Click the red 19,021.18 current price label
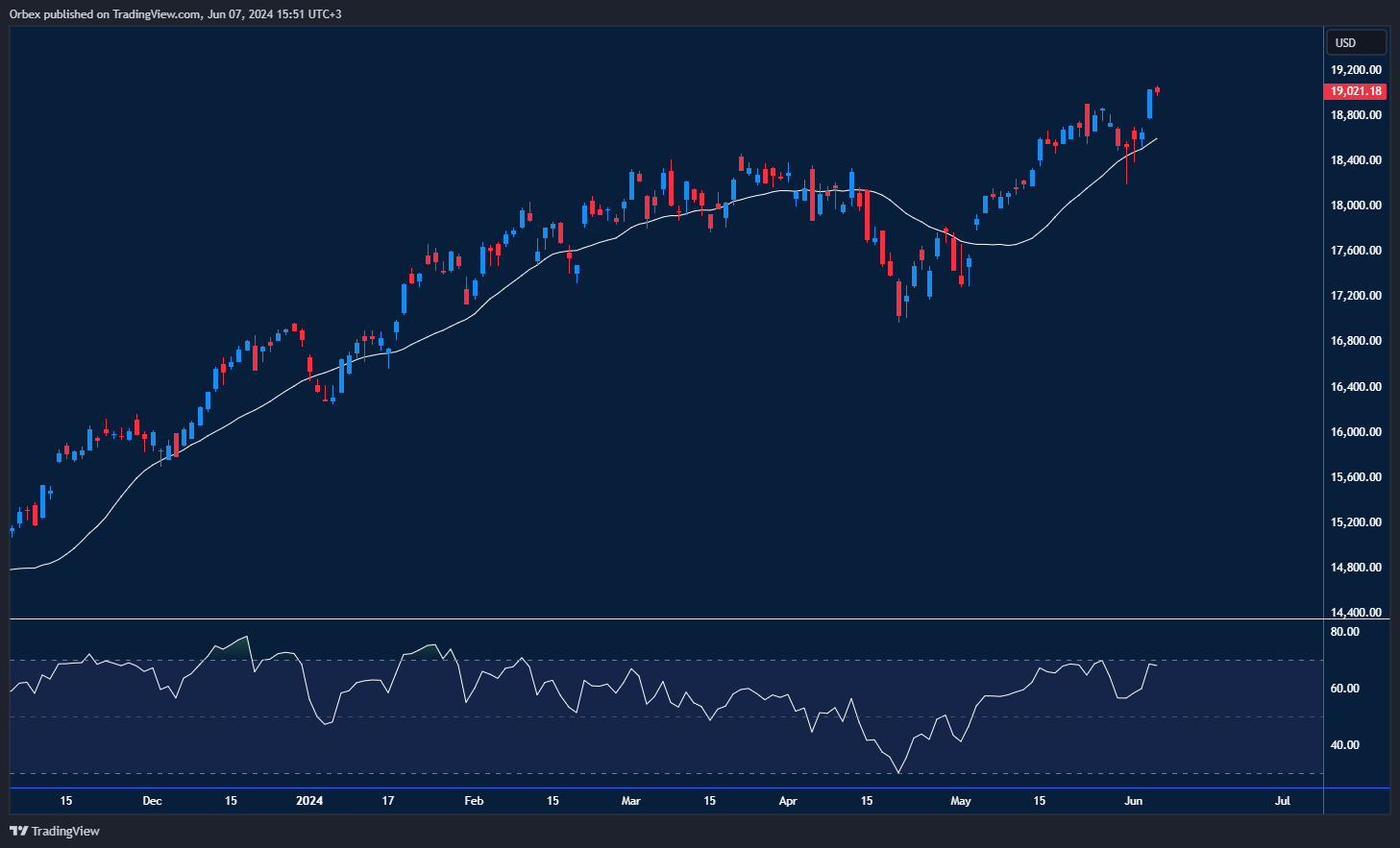Viewport: 1400px width, 848px height. [1356, 91]
